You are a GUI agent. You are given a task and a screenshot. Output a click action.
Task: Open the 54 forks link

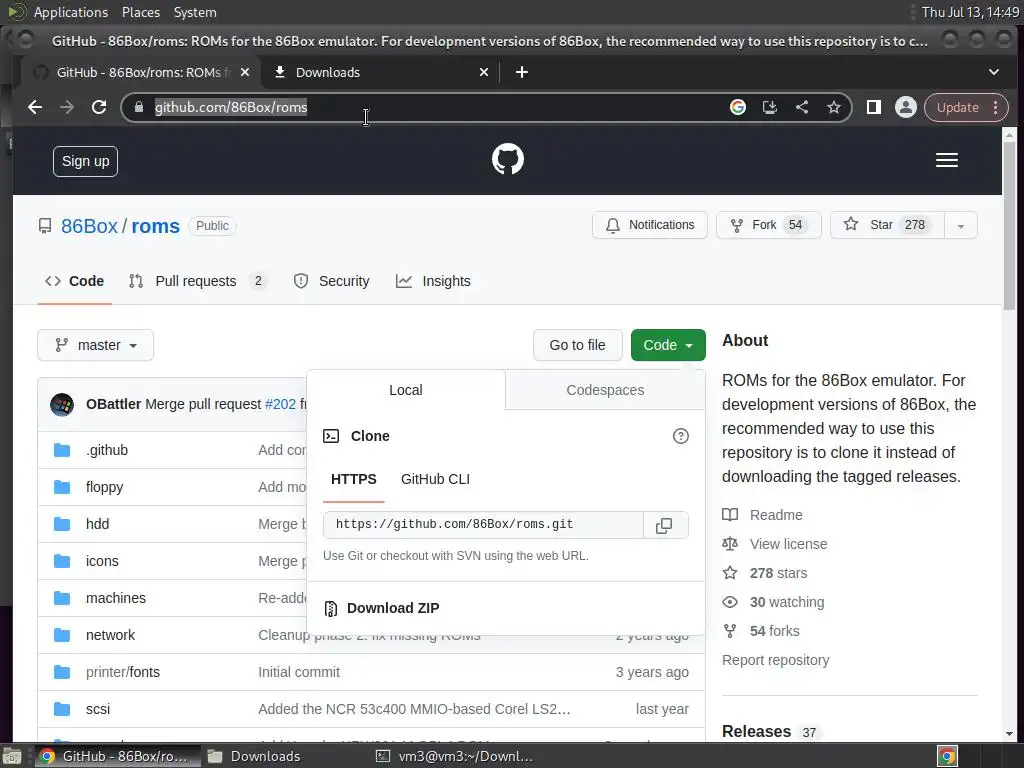(775, 631)
